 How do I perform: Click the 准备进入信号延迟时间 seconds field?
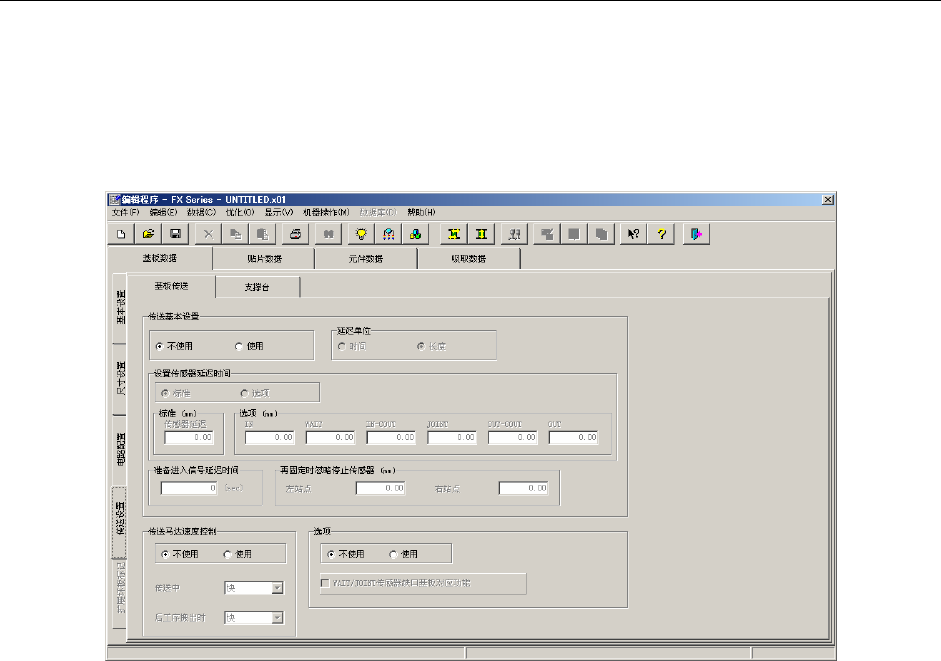point(188,489)
